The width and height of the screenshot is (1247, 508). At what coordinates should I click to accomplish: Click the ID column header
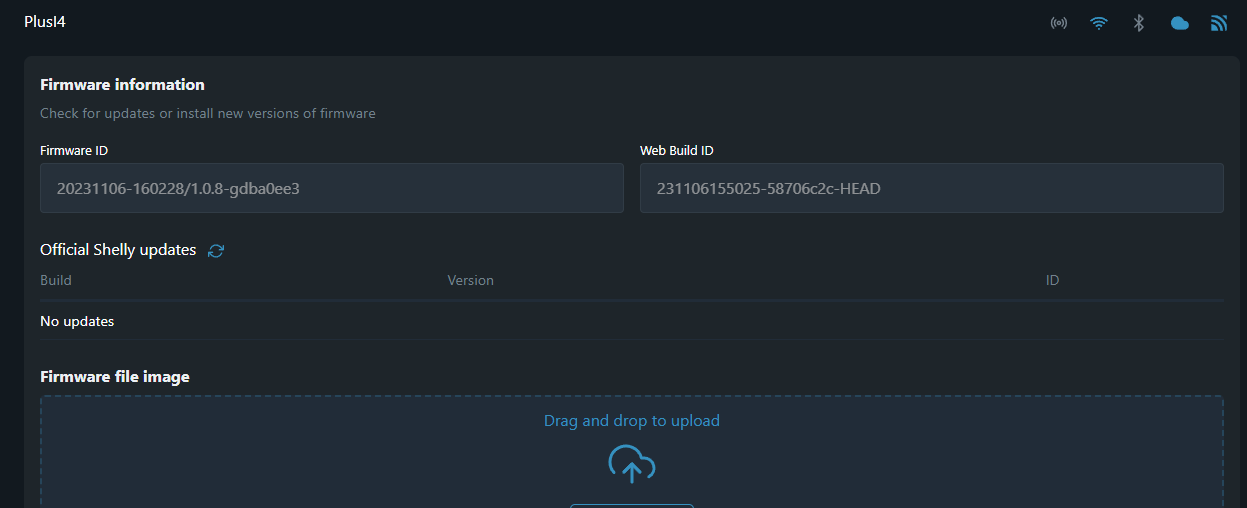coord(1052,280)
